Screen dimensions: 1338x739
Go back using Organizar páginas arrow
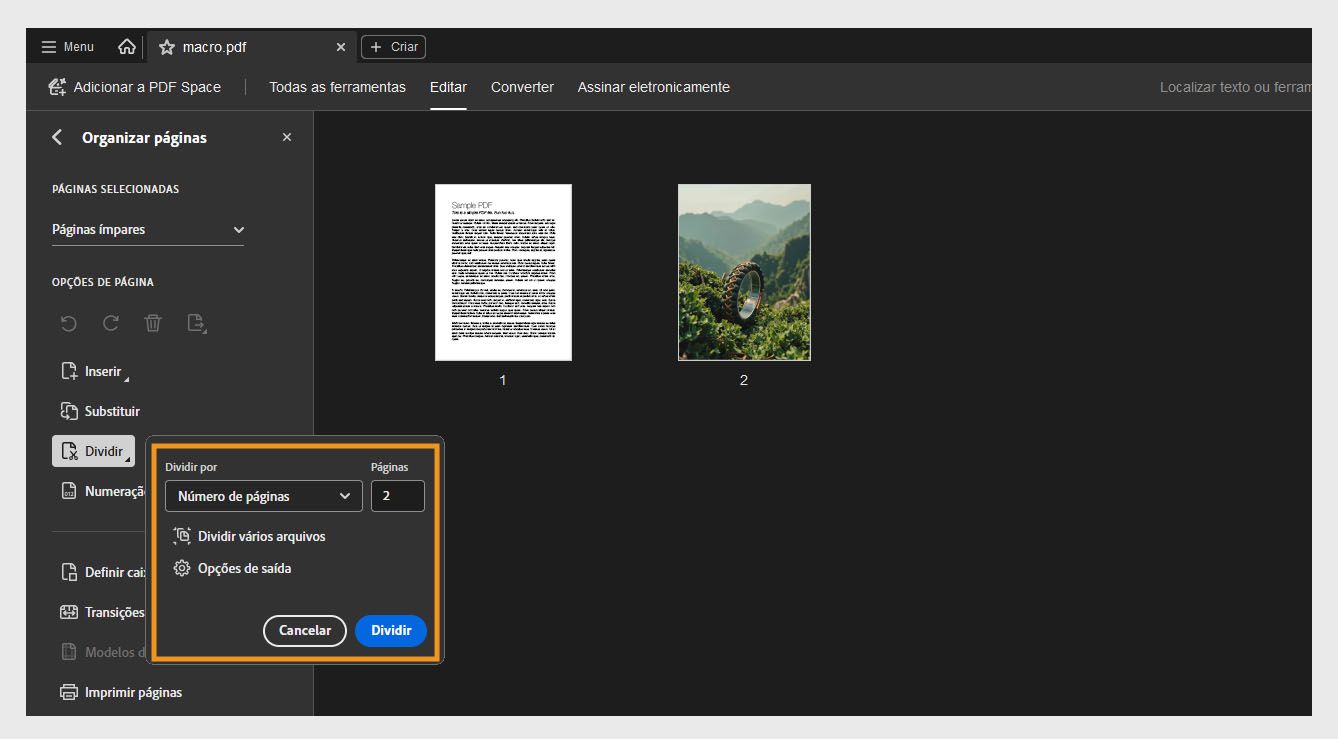click(57, 138)
